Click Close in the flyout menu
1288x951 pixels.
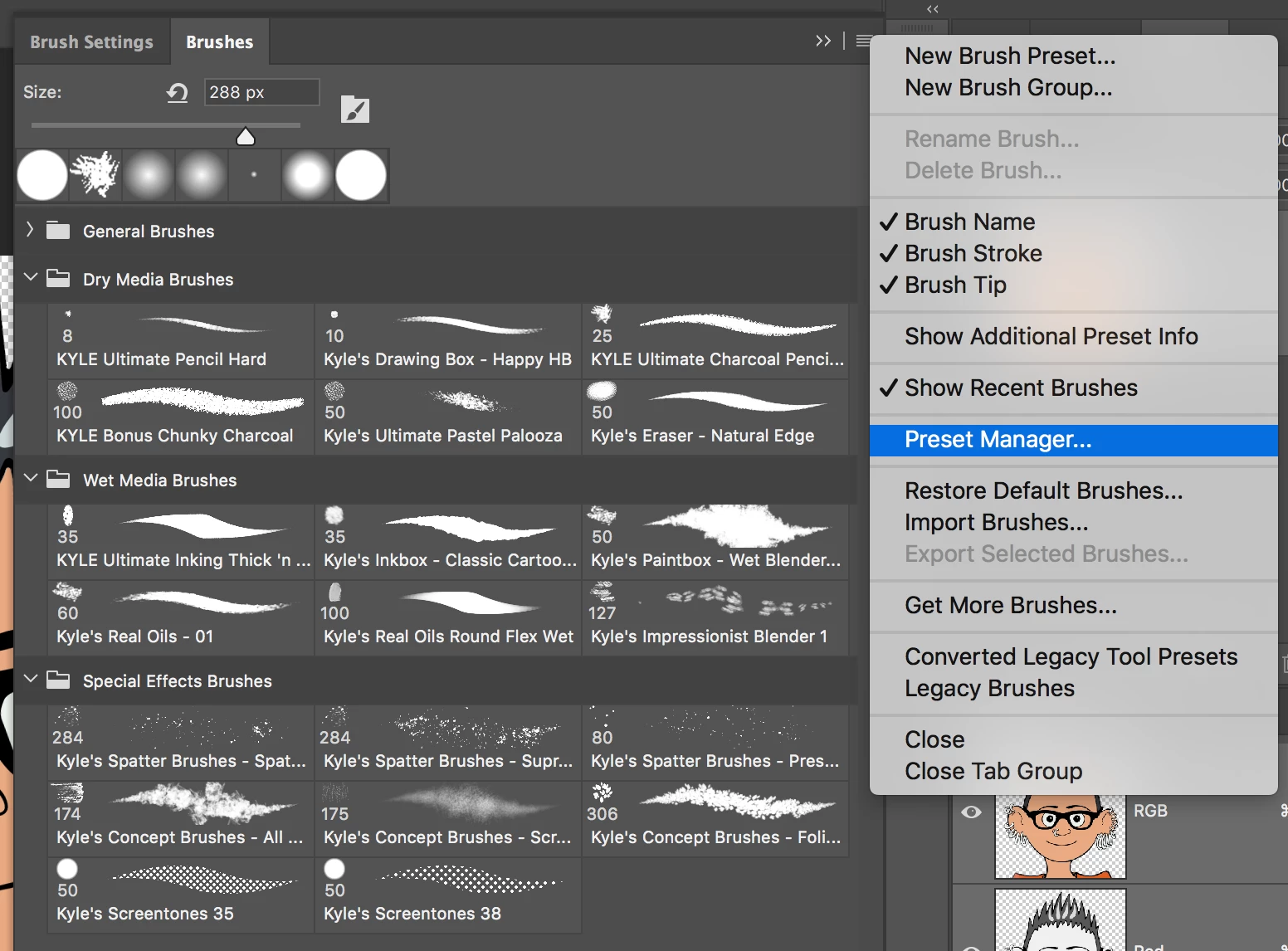(1074, 739)
